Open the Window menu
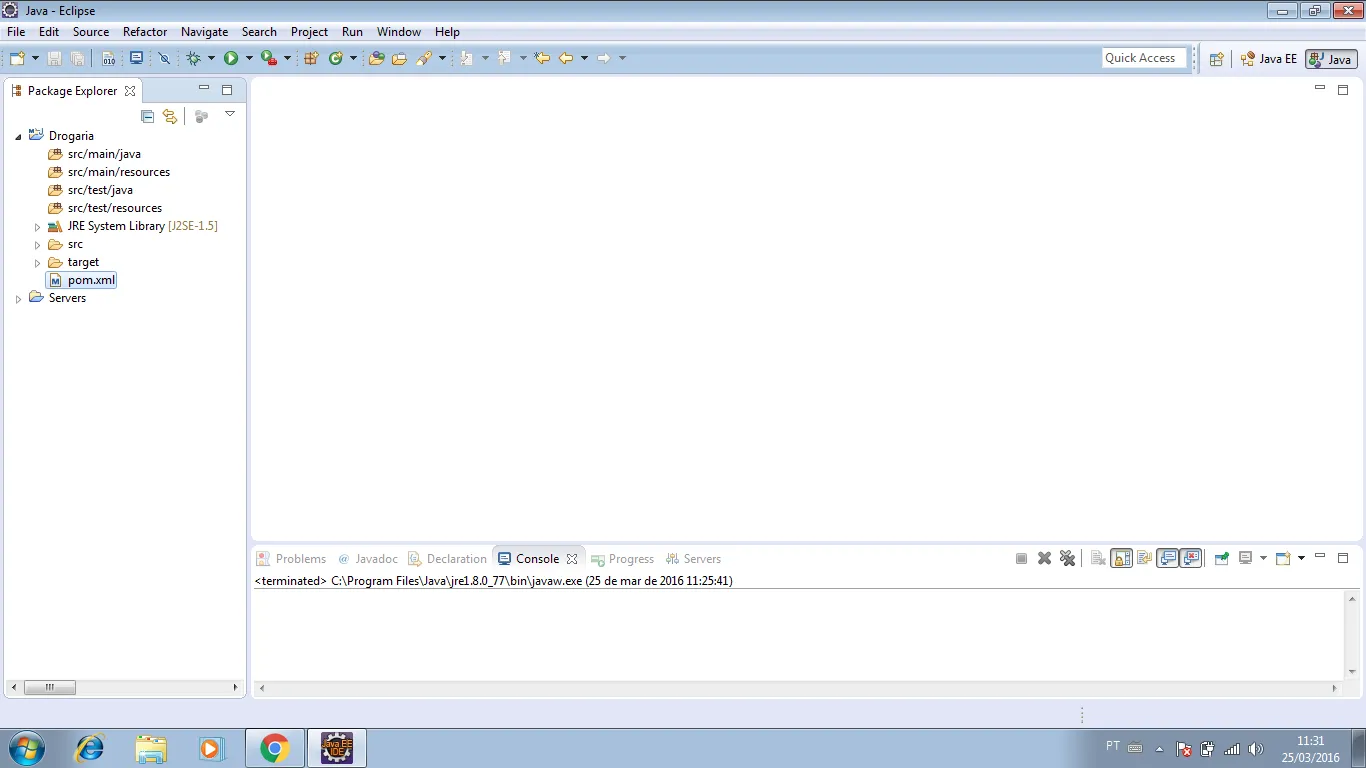Viewport: 1366px width, 768px height. pos(399,32)
